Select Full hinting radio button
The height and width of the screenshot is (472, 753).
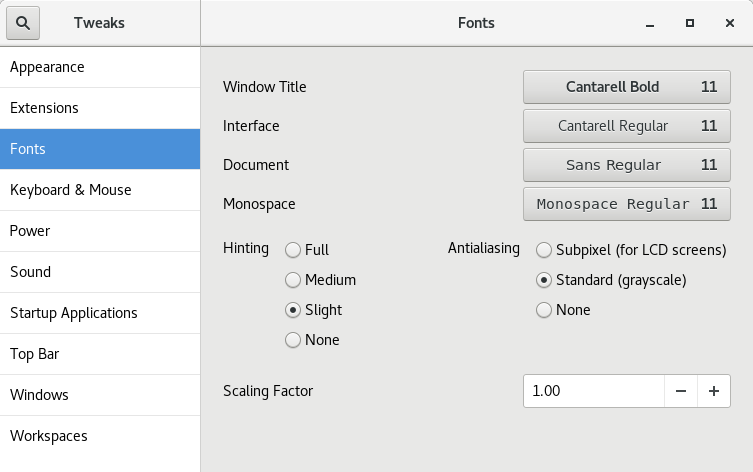pos(293,250)
